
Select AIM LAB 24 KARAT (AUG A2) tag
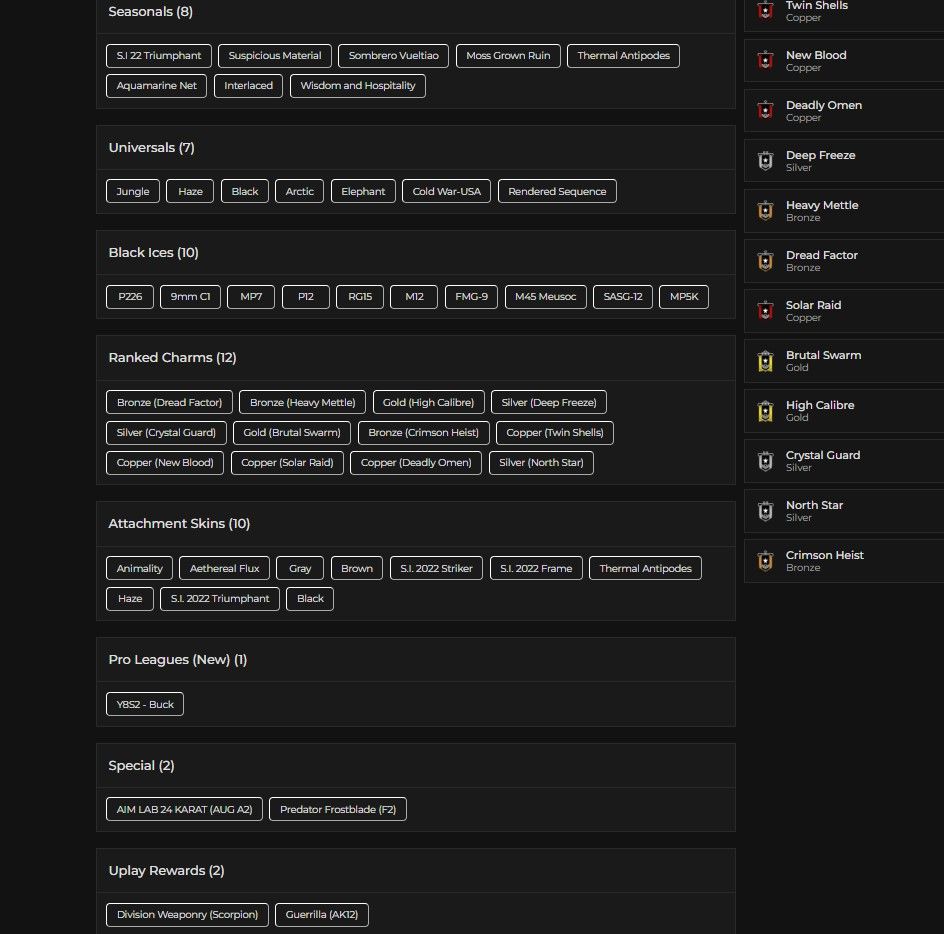click(184, 809)
